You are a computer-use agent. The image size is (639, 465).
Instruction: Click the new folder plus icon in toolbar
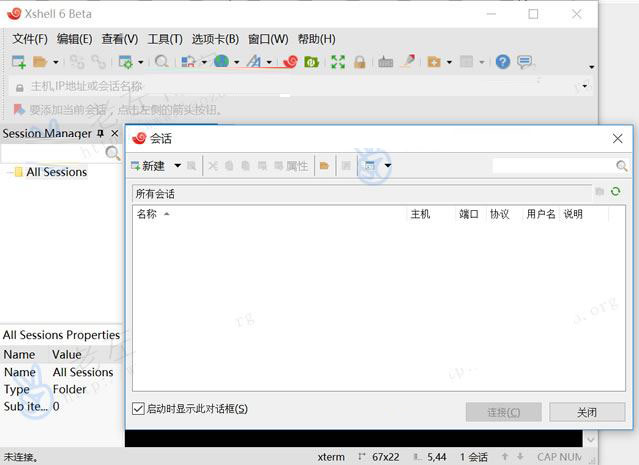[x=434, y=62]
